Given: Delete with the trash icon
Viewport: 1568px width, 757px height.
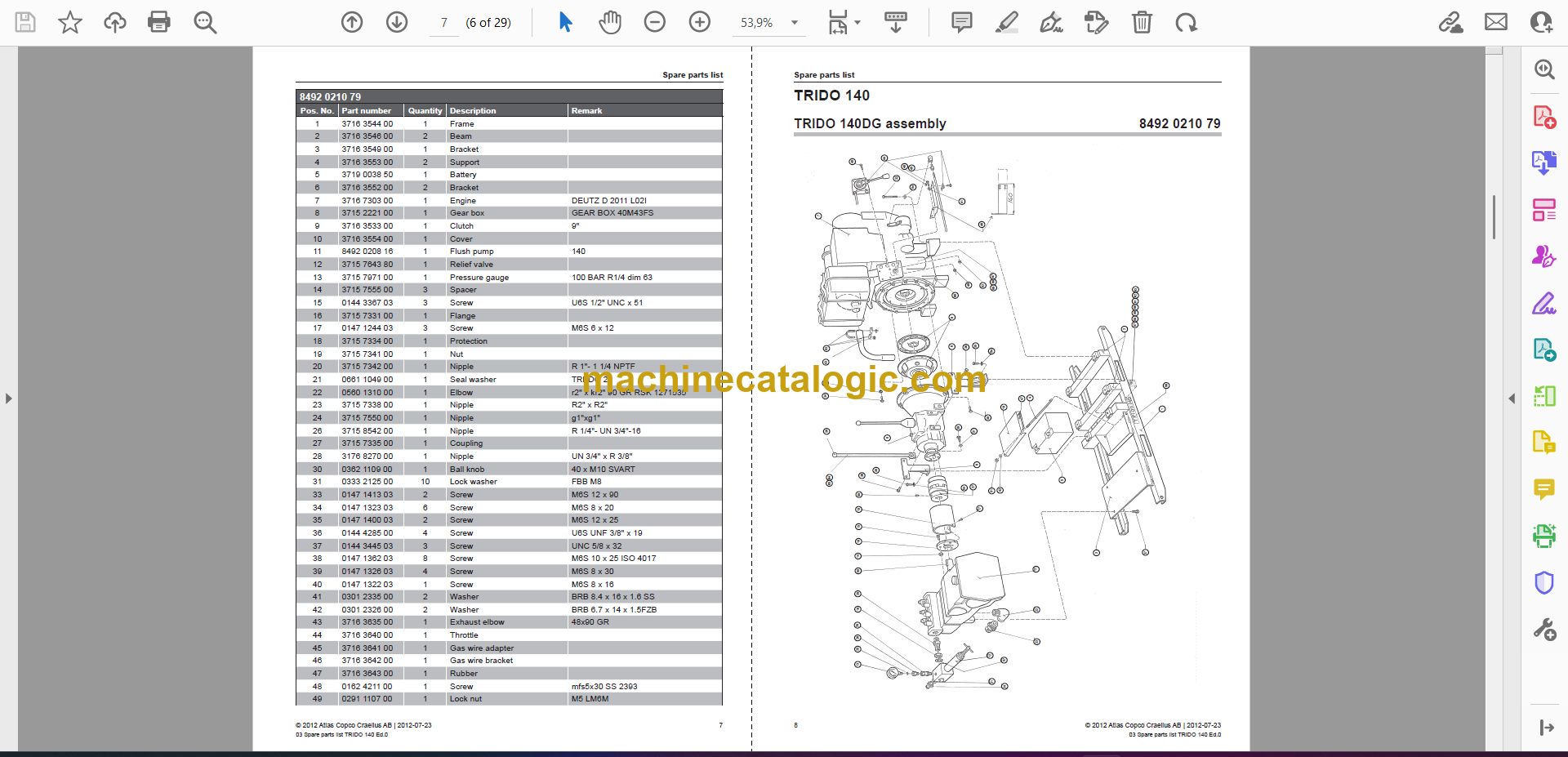Looking at the screenshot, I should 1142,22.
